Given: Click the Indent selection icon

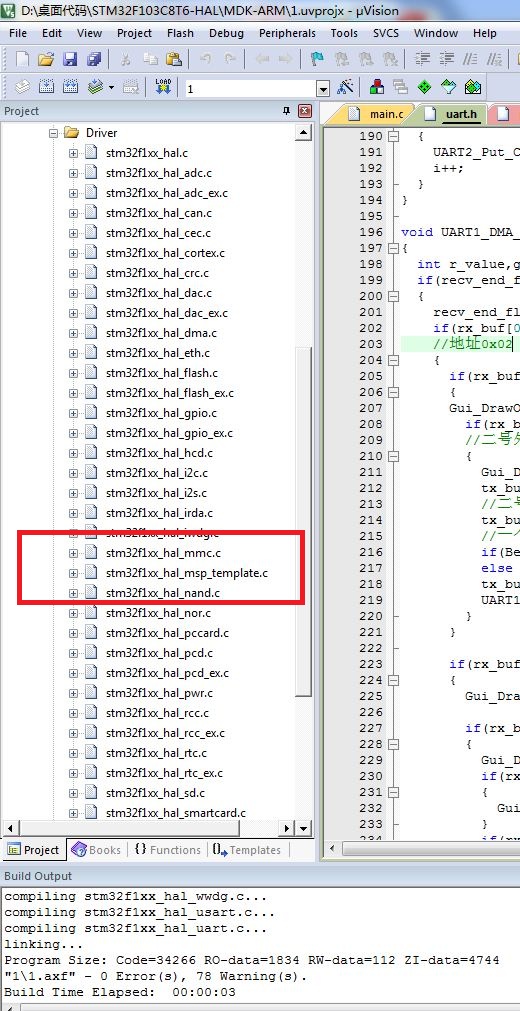Looking at the screenshot, I should (x=423, y=59).
